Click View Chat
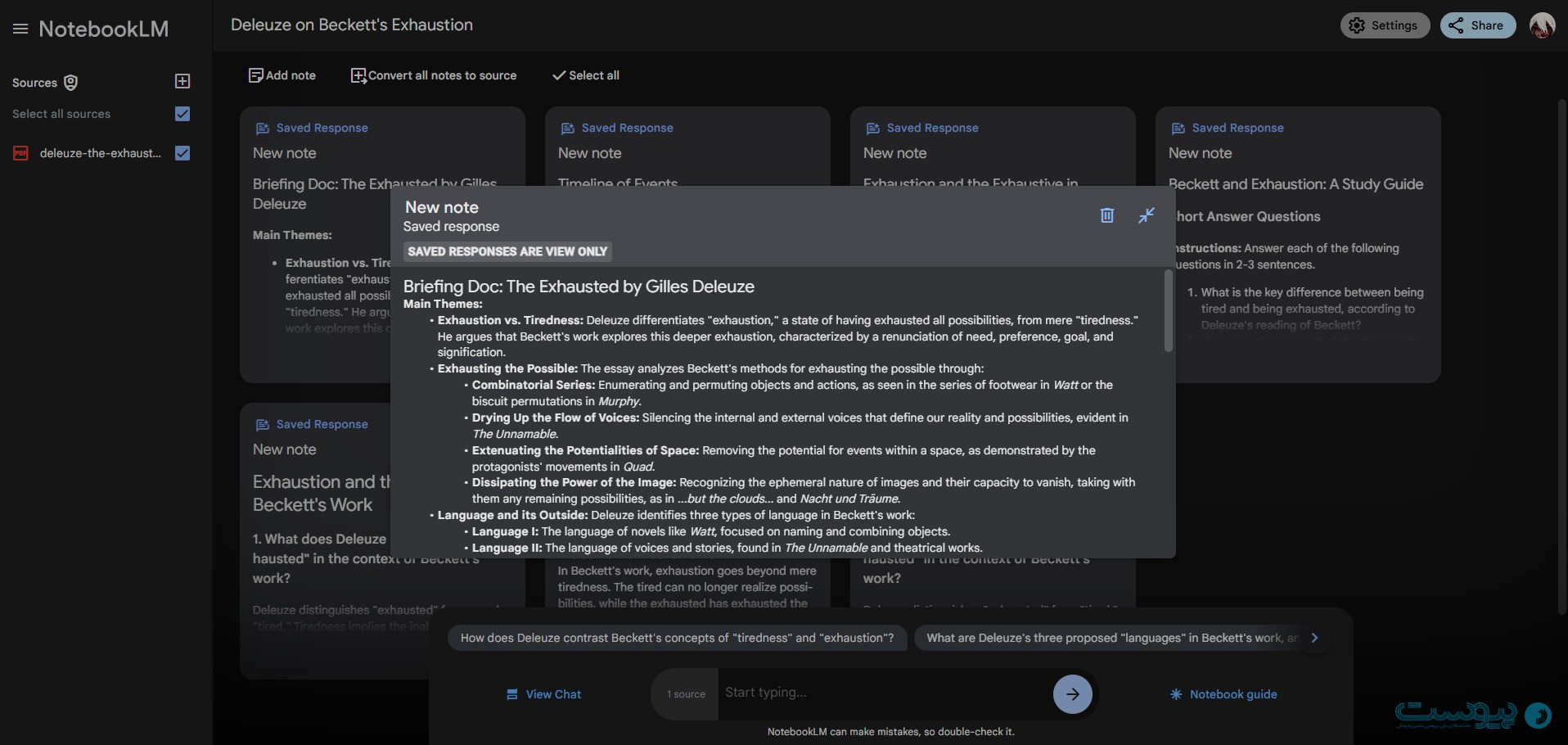Viewport: 1568px width, 745px height. point(543,694)
